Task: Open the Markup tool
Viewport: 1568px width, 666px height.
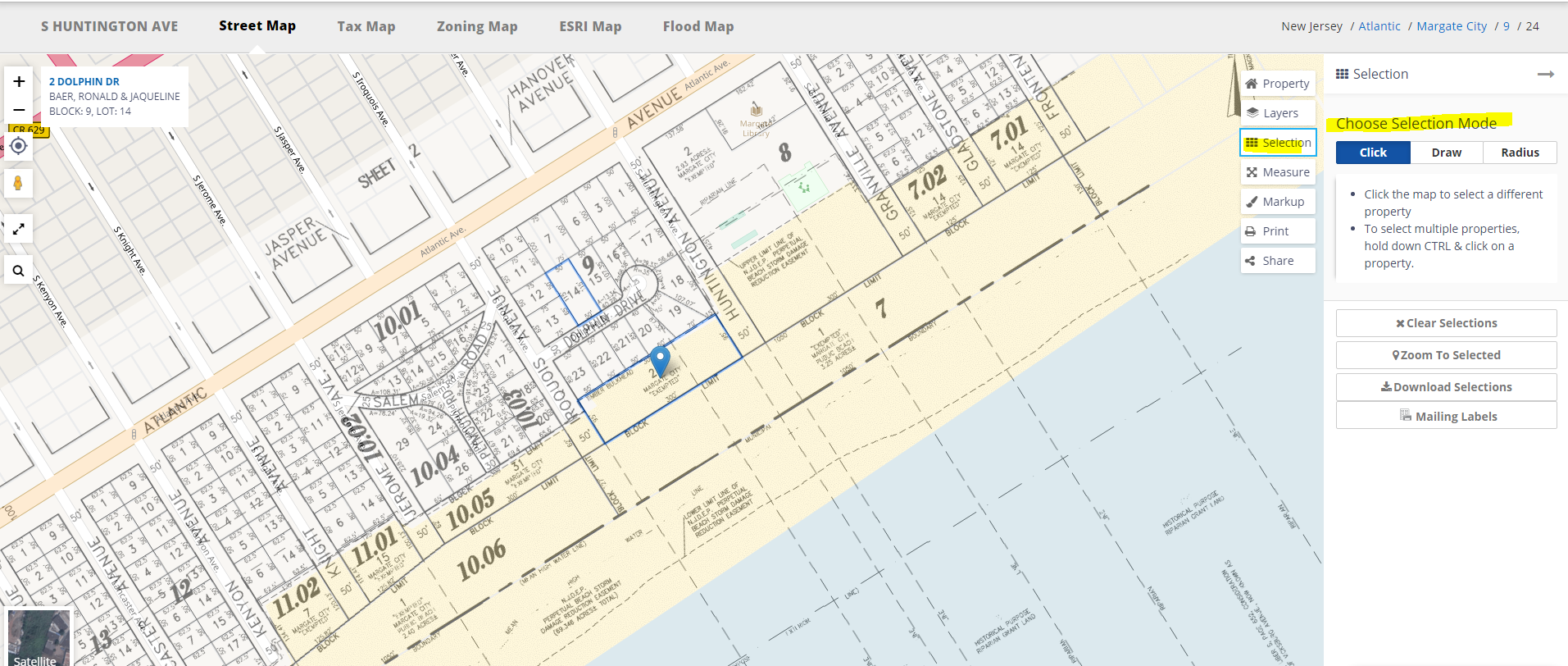Action: point(1278,202)
